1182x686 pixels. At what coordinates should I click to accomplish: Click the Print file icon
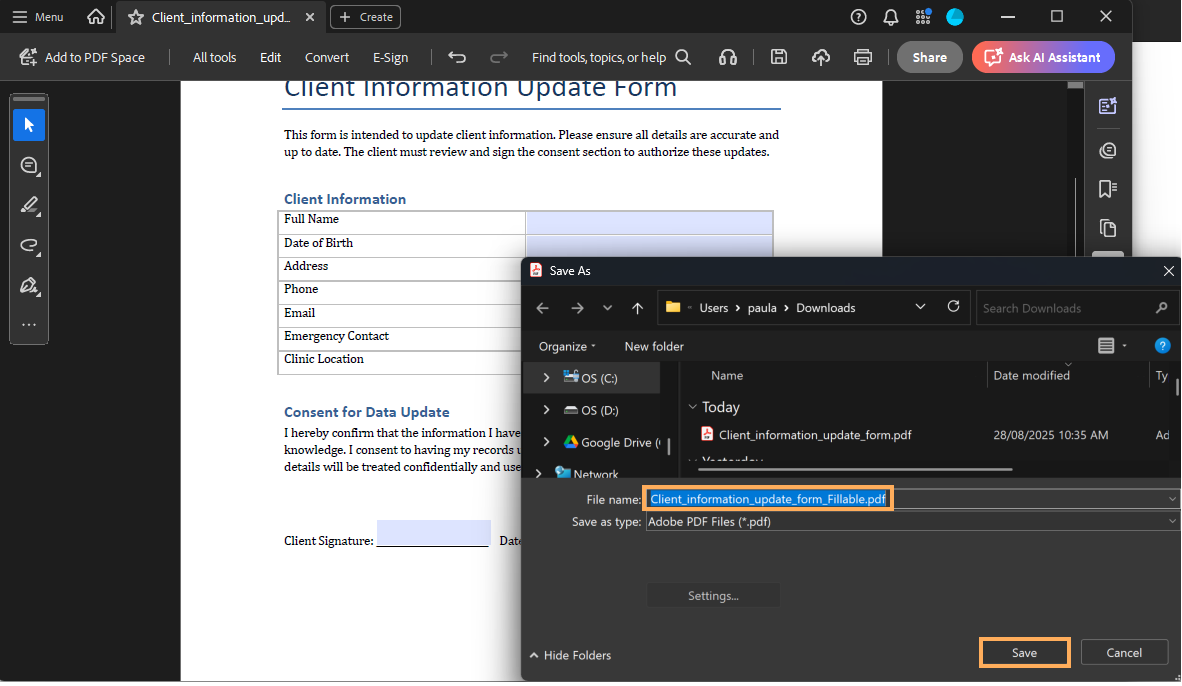point(863,57)
